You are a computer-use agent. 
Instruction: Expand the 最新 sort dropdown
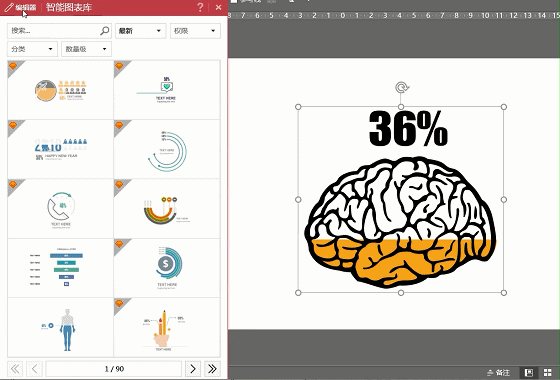coord(141,31)
